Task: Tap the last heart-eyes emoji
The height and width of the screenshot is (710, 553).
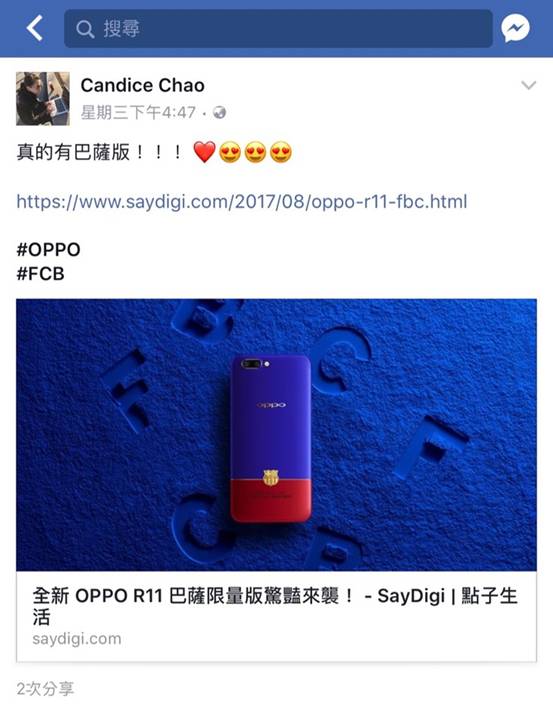Action: 281,152
